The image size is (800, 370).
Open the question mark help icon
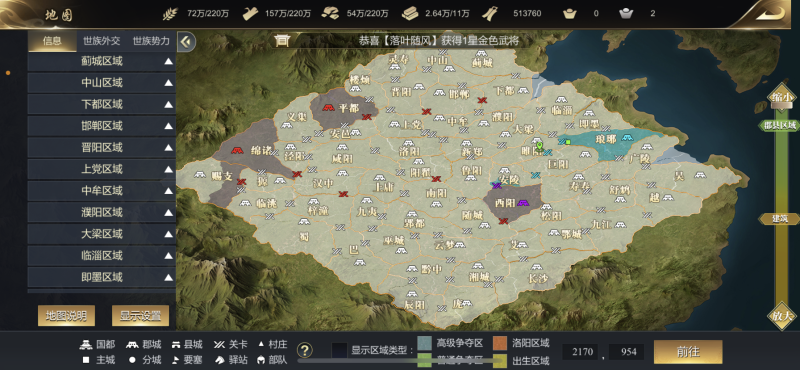305,350
